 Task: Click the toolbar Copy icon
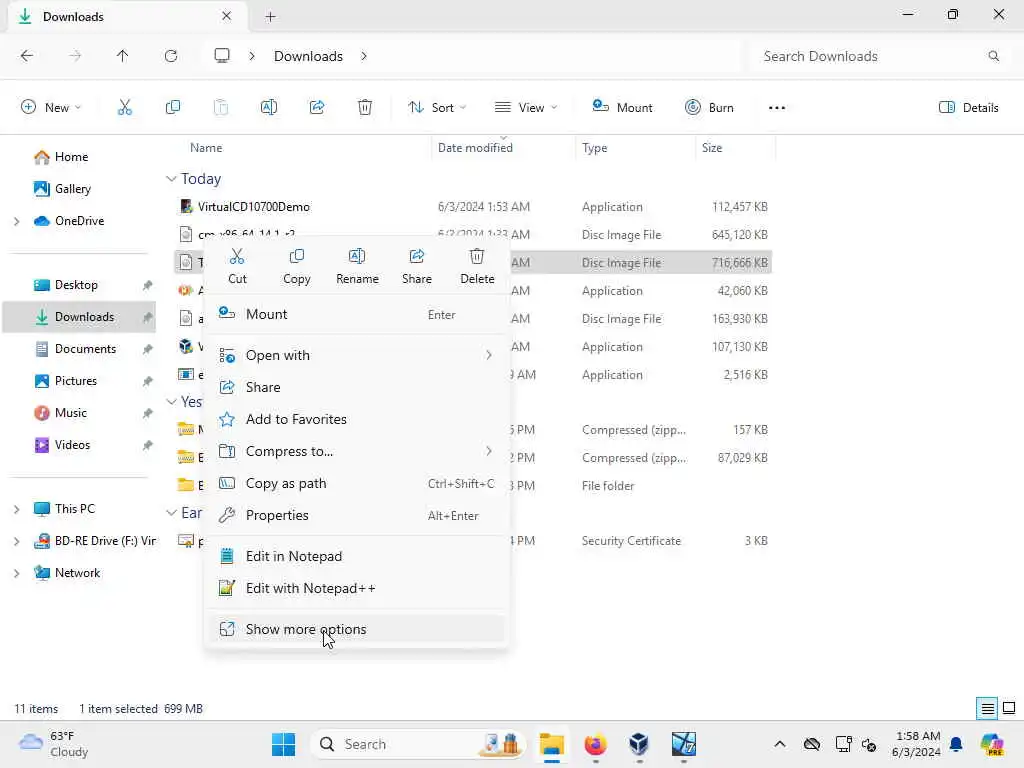(x=173, y=108)
